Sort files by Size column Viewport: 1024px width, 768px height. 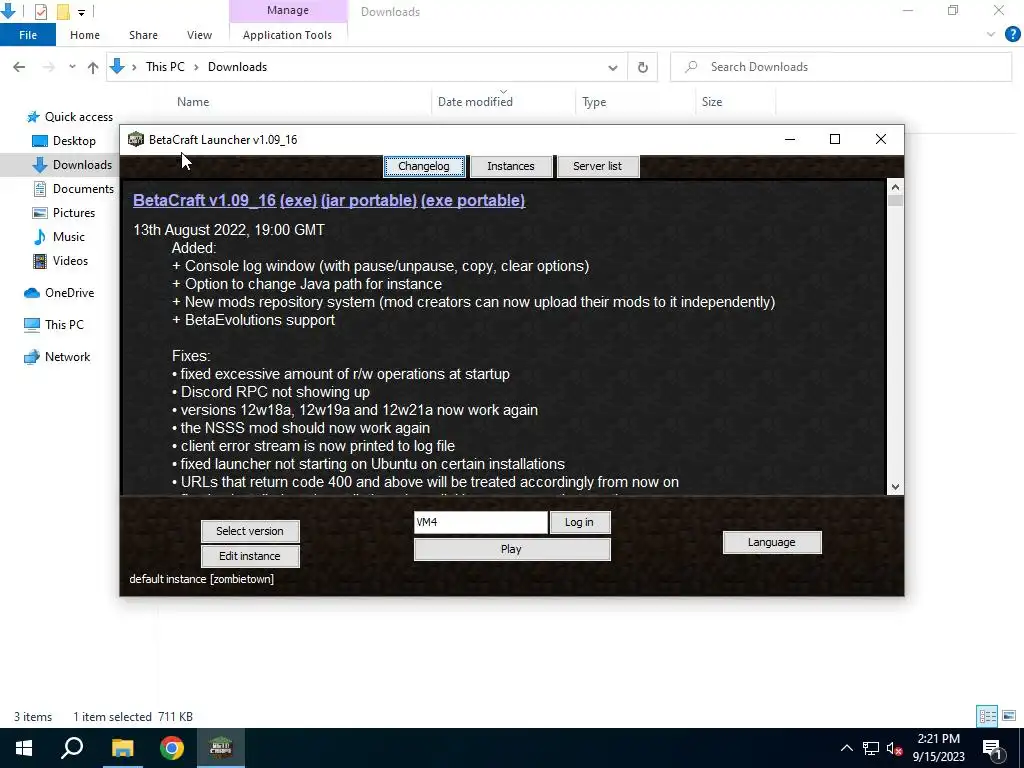[x=712, y=102]
